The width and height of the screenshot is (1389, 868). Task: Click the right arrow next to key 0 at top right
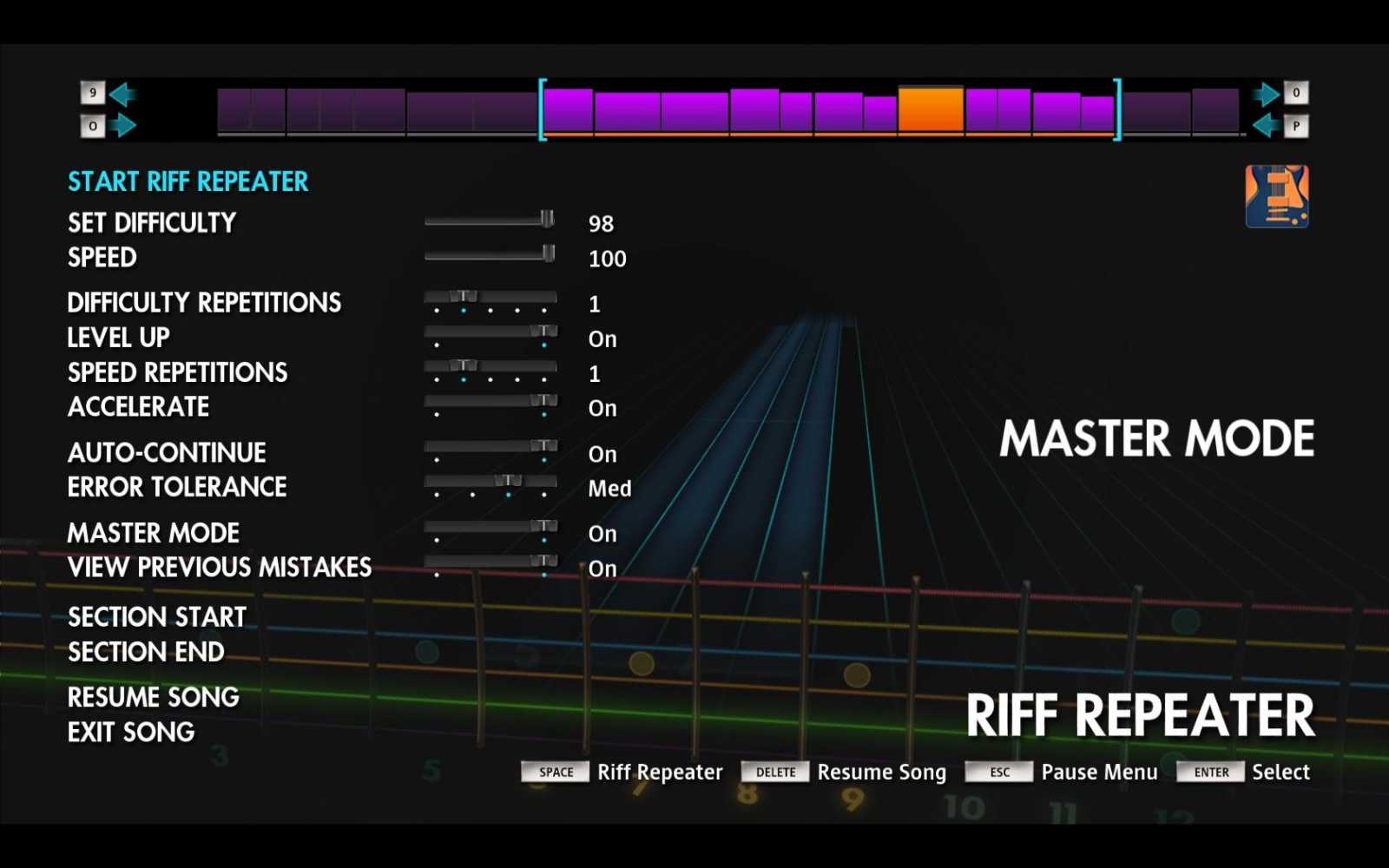[x=1267, y=93]
